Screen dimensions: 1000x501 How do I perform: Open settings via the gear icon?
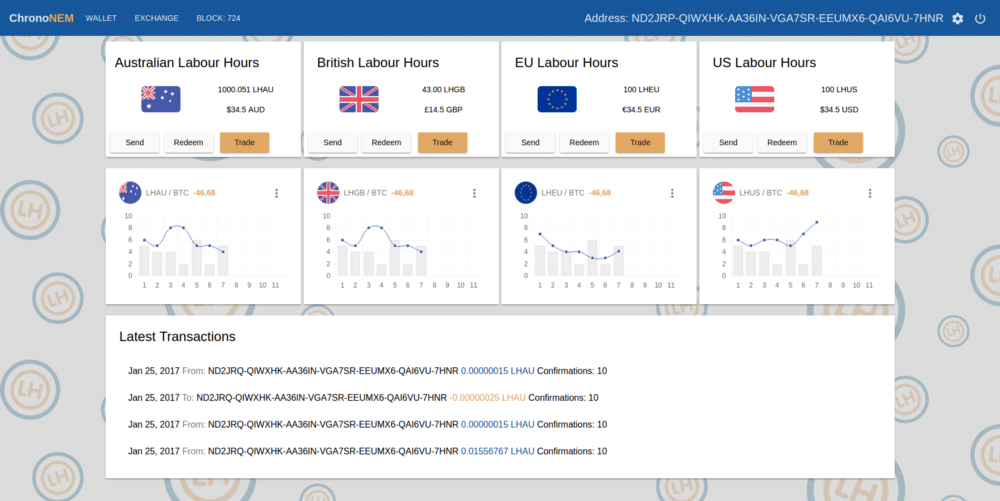[x=957, y=18]
